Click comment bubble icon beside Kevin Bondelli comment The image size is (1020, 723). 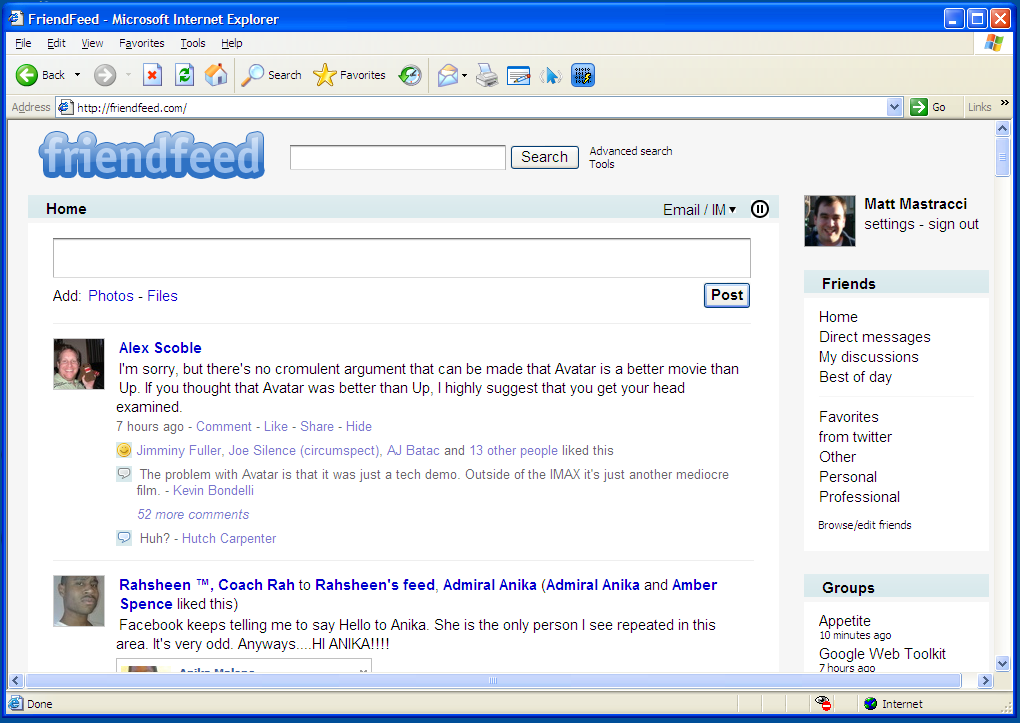pos(124,473)
